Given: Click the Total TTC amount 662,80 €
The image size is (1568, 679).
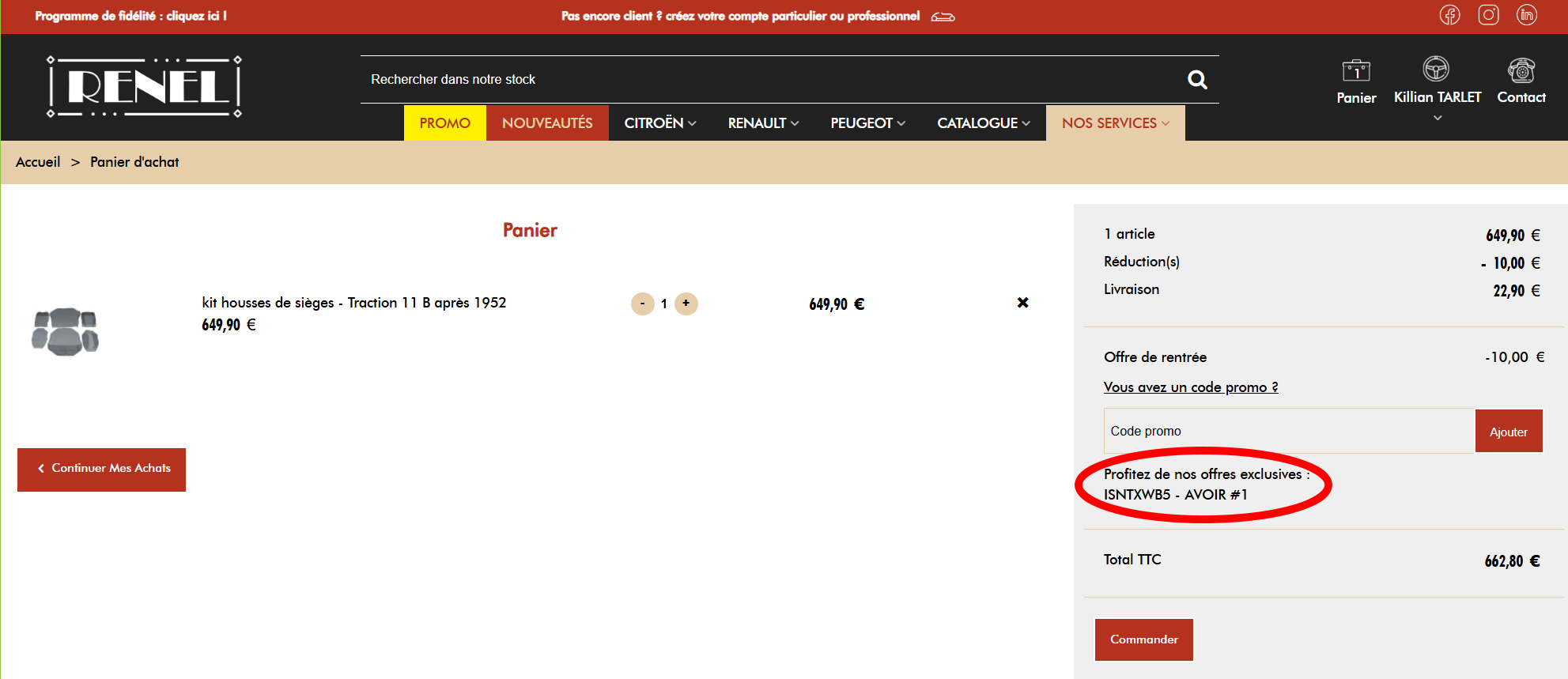Looking at the screenshot, I should point(1513,561).
